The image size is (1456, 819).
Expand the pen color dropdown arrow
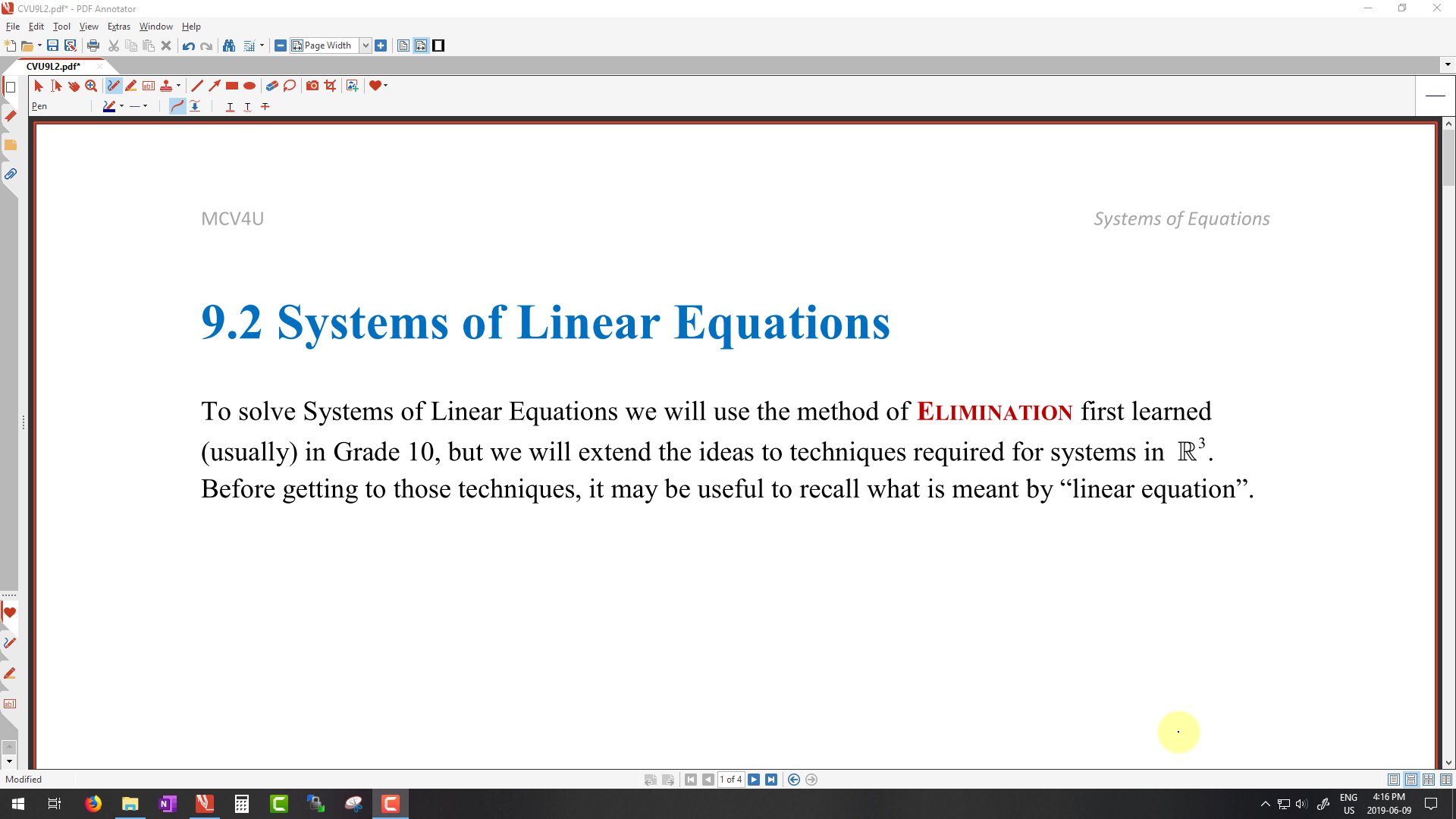(122, 106)
